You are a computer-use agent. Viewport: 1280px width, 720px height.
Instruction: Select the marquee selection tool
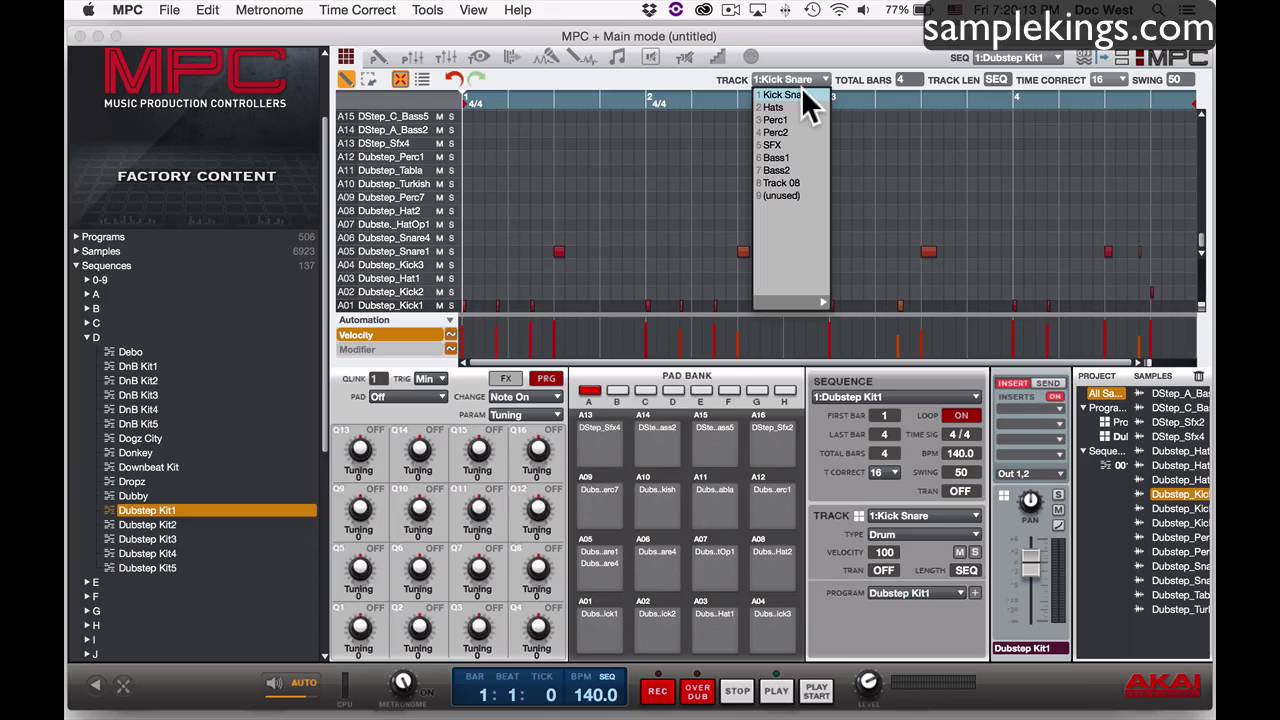coord(369,80)
